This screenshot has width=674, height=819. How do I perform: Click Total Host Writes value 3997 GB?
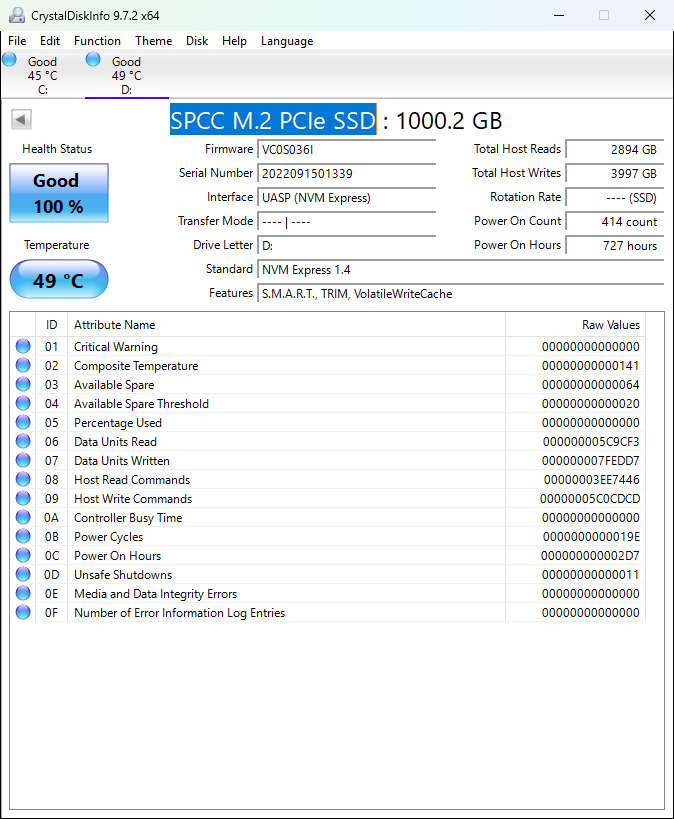click(x=614, y=174)
